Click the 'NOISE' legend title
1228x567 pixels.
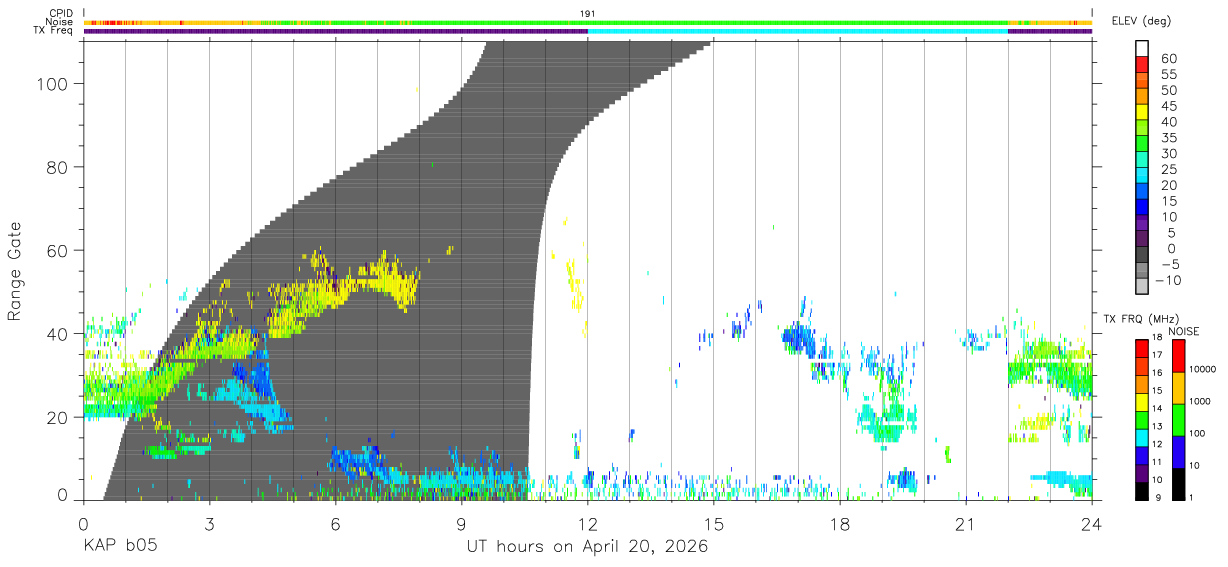(x=1184, y=331)
